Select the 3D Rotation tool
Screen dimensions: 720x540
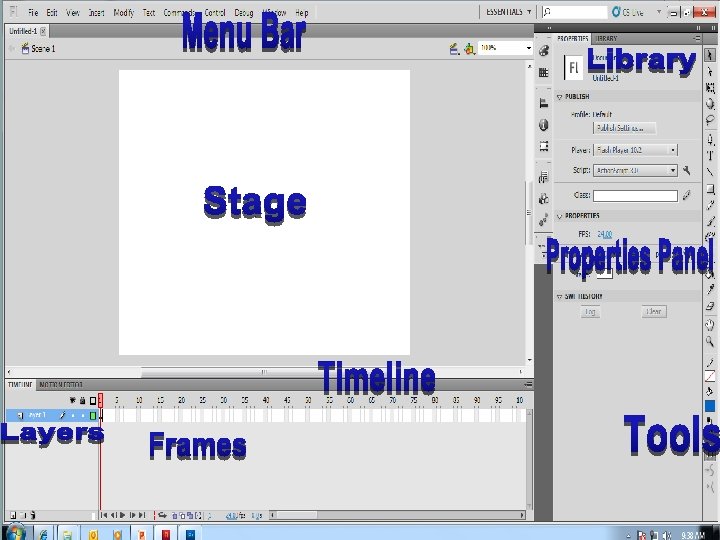(710, 104)
